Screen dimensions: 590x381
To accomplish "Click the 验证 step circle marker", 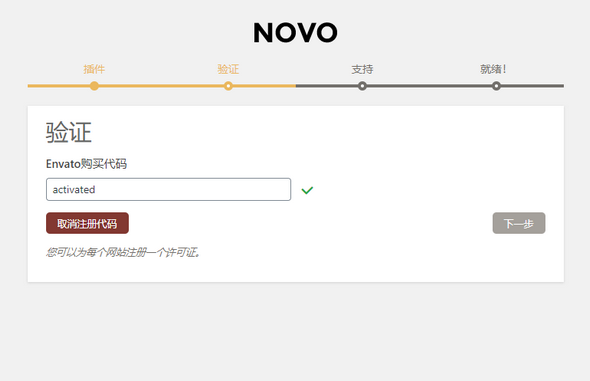I will 228,86.
